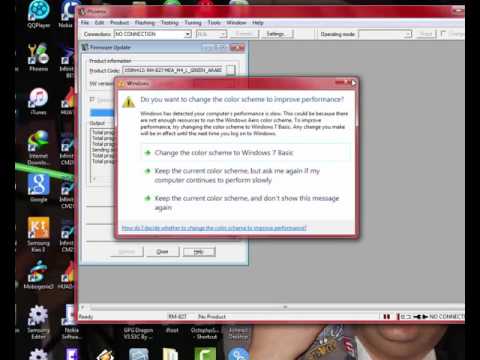This screenshot has width=480, height=360.
Task: Open the Edit menu
Action: 99,23
